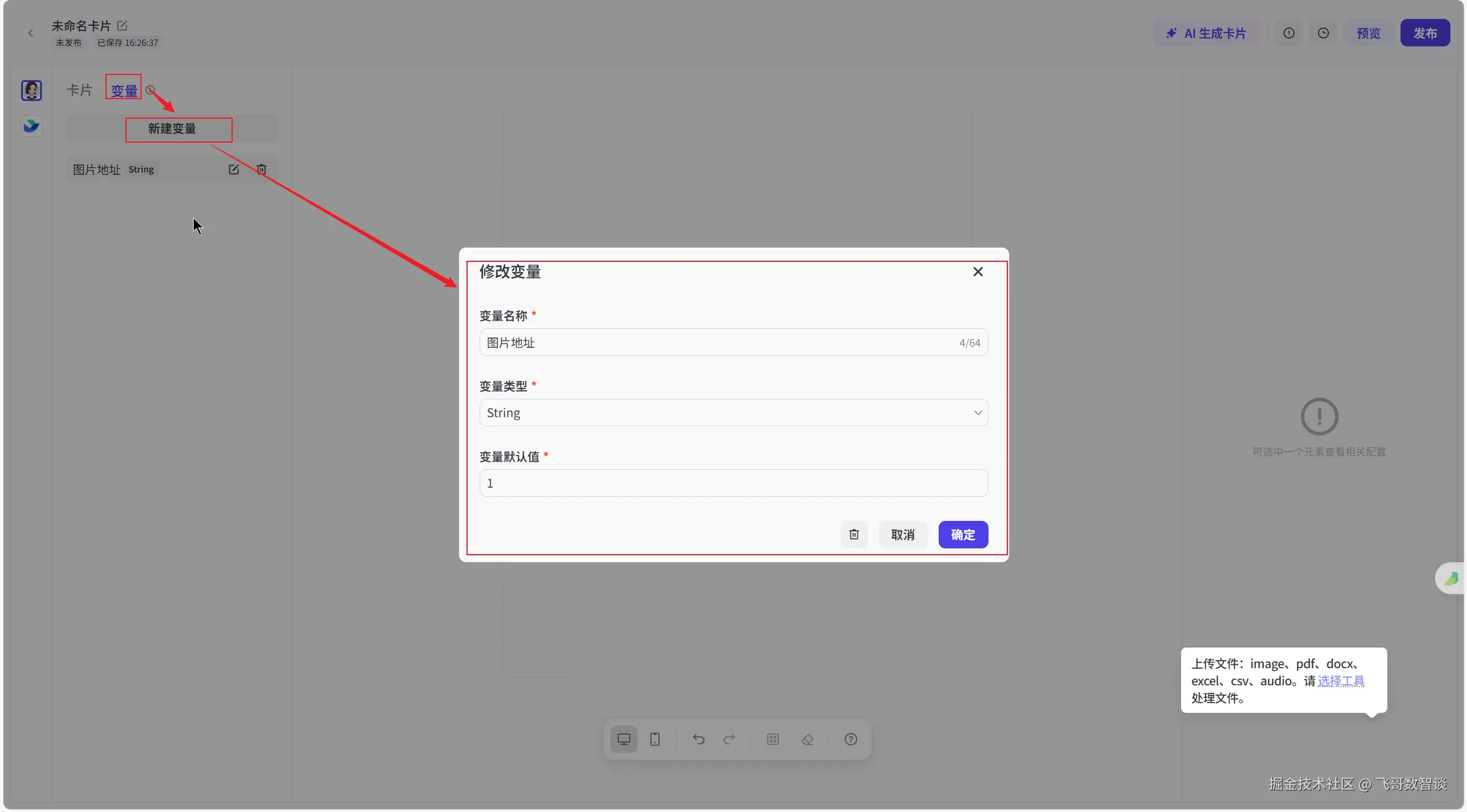Switch to the 变量 tab
This screenshot has width=1467, height=812.
(x=124, y=91)
